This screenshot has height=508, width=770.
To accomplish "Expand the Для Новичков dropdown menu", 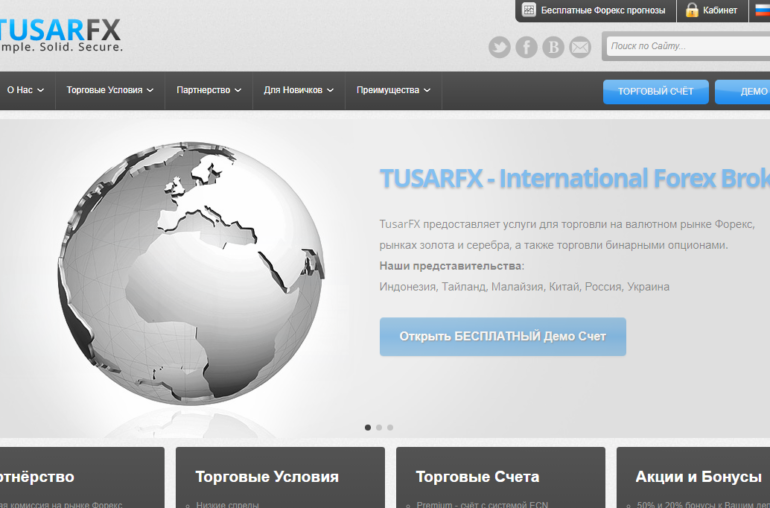I will pyautogui.click(x=298, y=90).
